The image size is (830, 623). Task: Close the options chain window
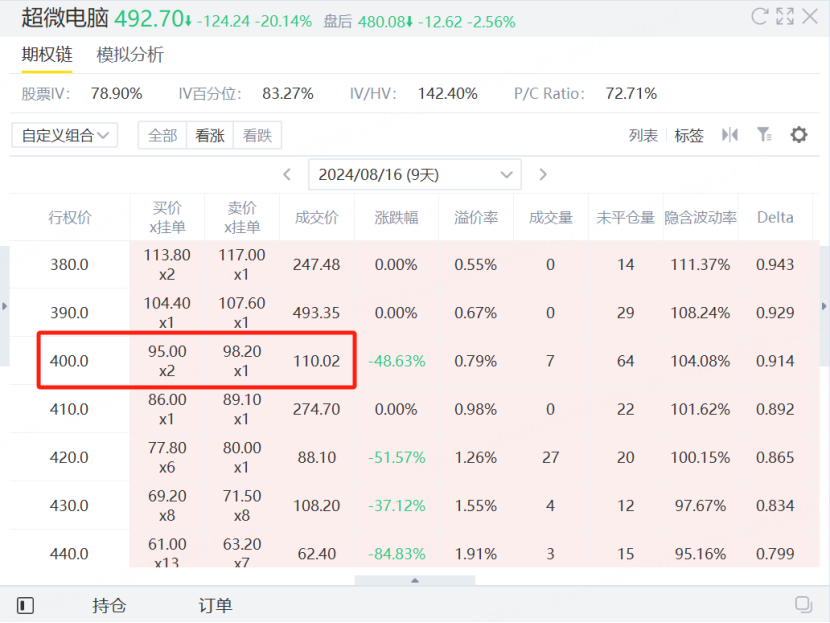(810, 16)
